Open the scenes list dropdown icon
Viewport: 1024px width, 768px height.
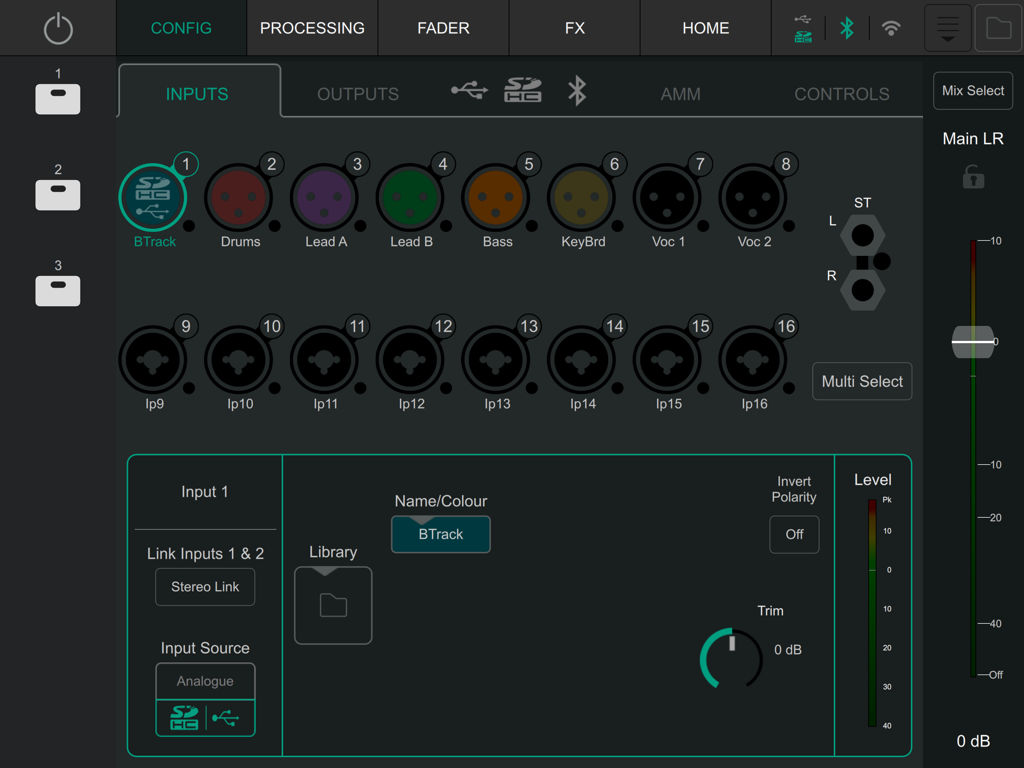946,28
